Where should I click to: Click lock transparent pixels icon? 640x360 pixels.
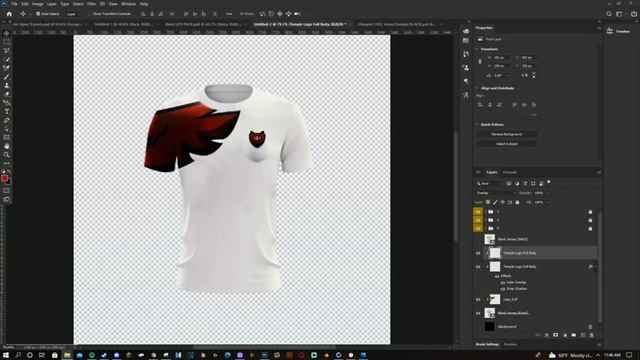(x=488, y=202)
